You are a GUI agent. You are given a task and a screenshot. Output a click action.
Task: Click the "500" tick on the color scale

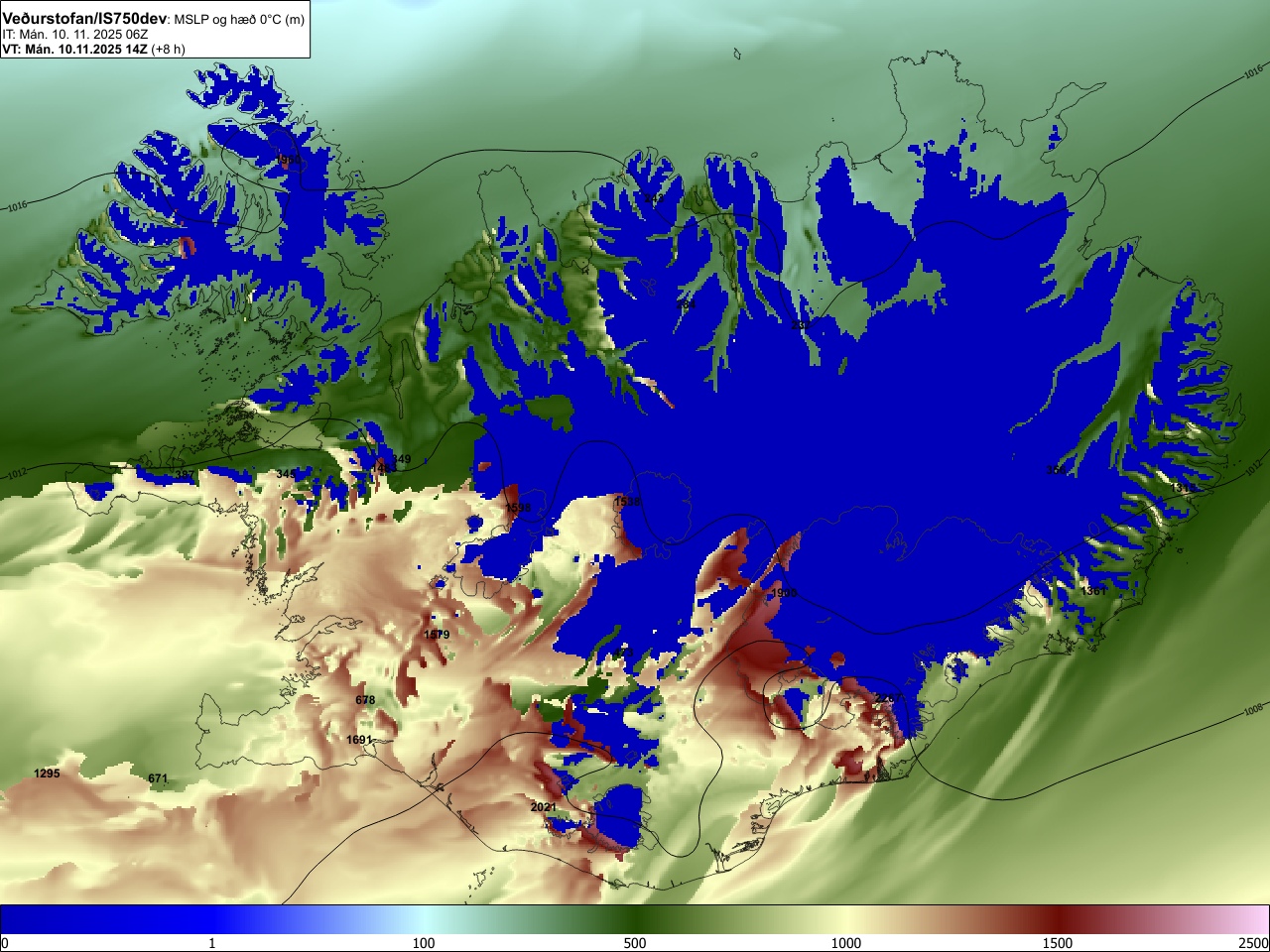635,943
